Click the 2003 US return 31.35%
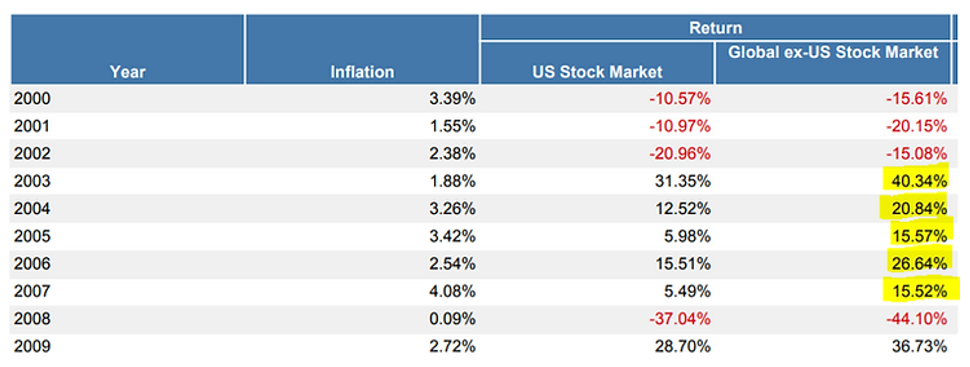The image size is (970, 367). (683, 181)
